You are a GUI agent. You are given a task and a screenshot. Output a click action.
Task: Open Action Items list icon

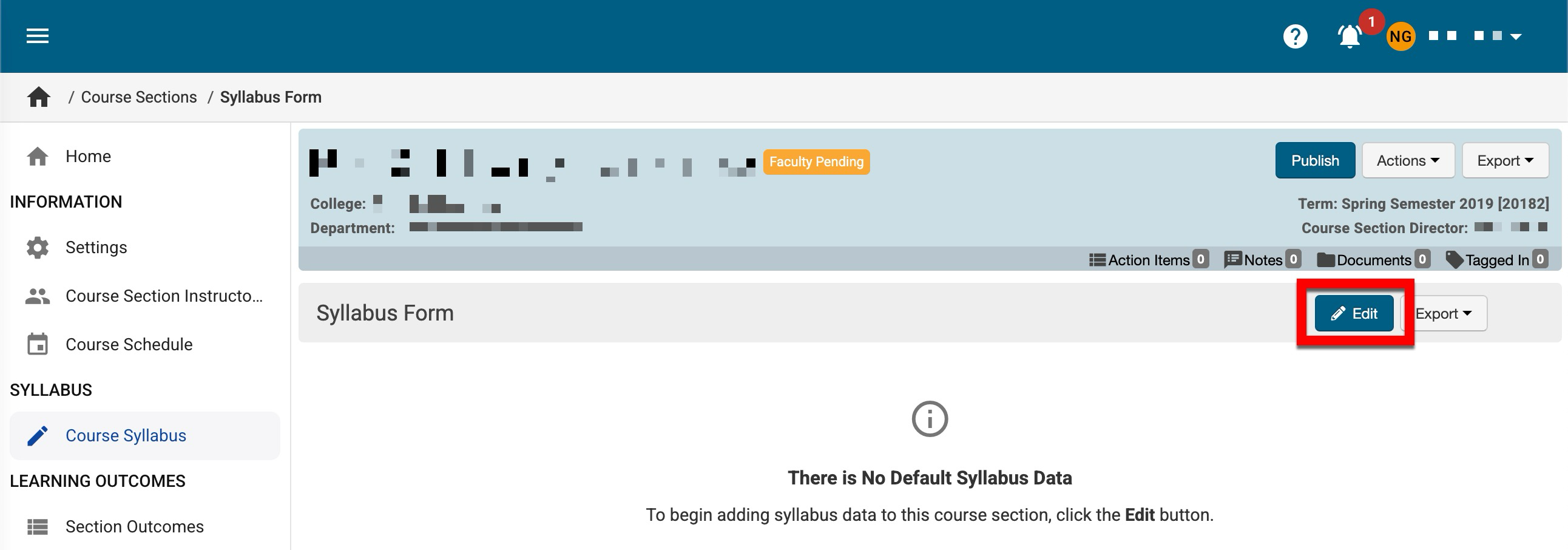pos(1098,260)
